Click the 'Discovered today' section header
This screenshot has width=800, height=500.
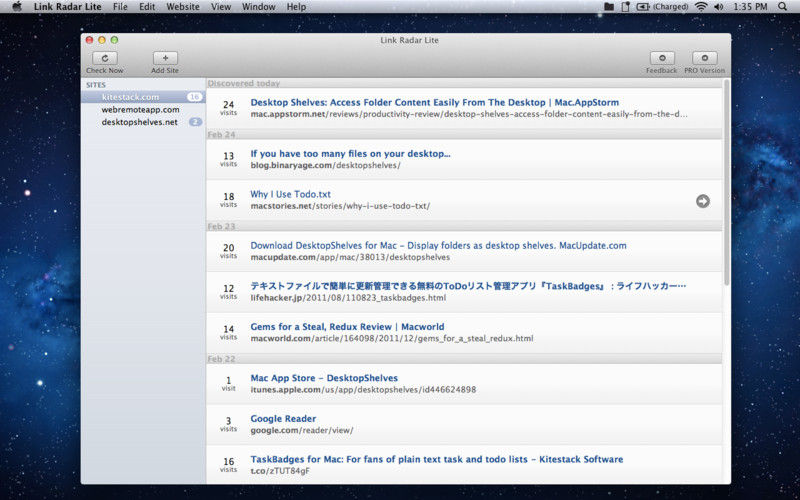click(464, 83)
